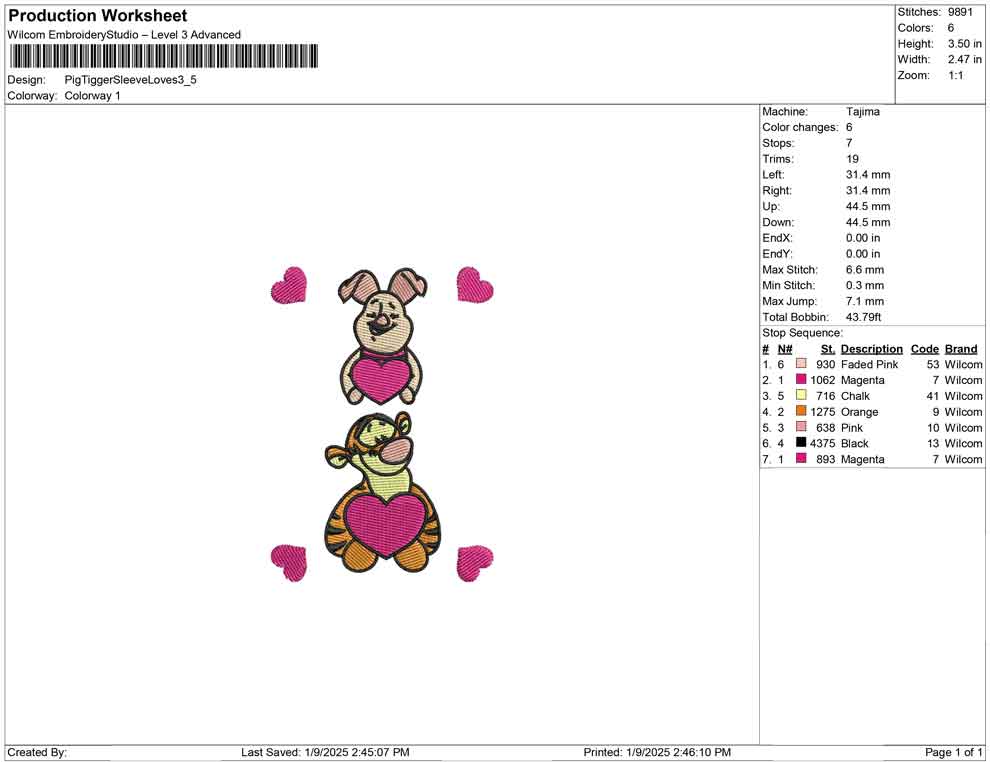Click the Machine value Tajima
The width and height of the screenshot is (990, 762).
(862, 111)
